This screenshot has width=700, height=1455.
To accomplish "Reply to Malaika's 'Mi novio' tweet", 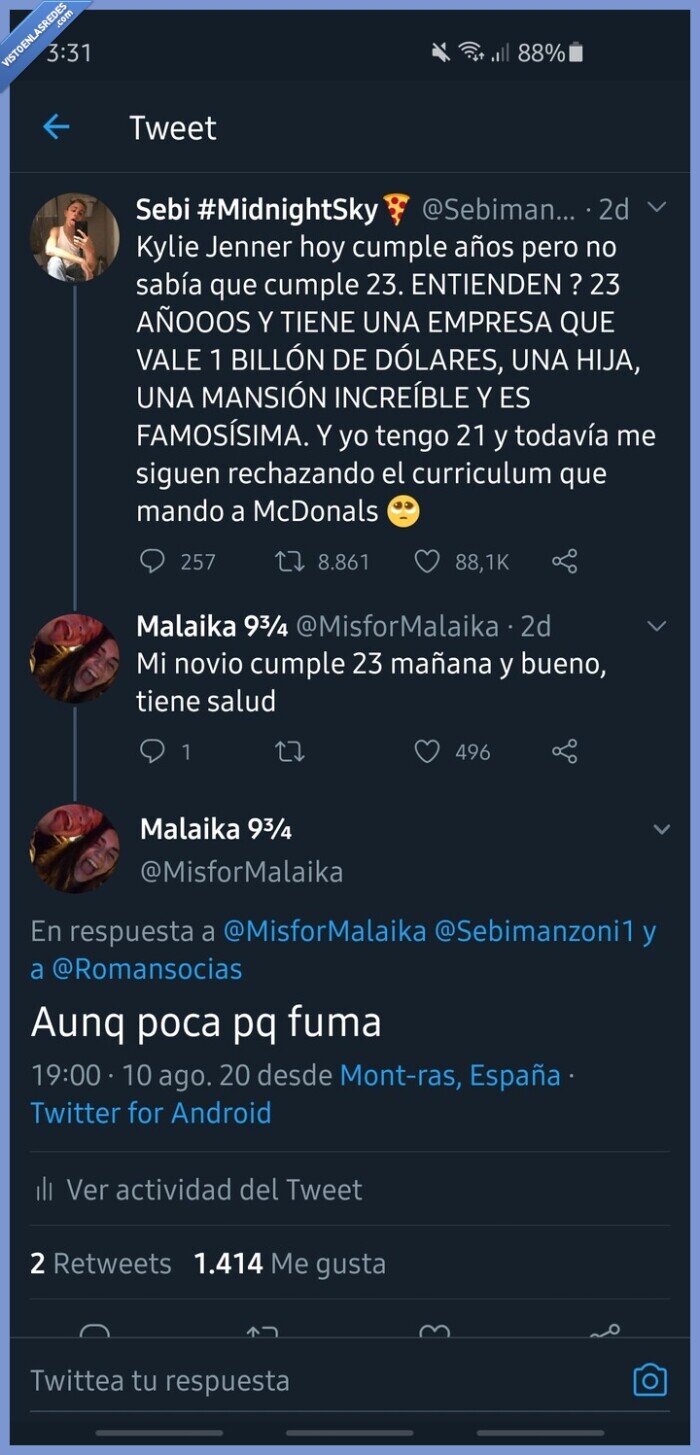I will click(152, 751).
